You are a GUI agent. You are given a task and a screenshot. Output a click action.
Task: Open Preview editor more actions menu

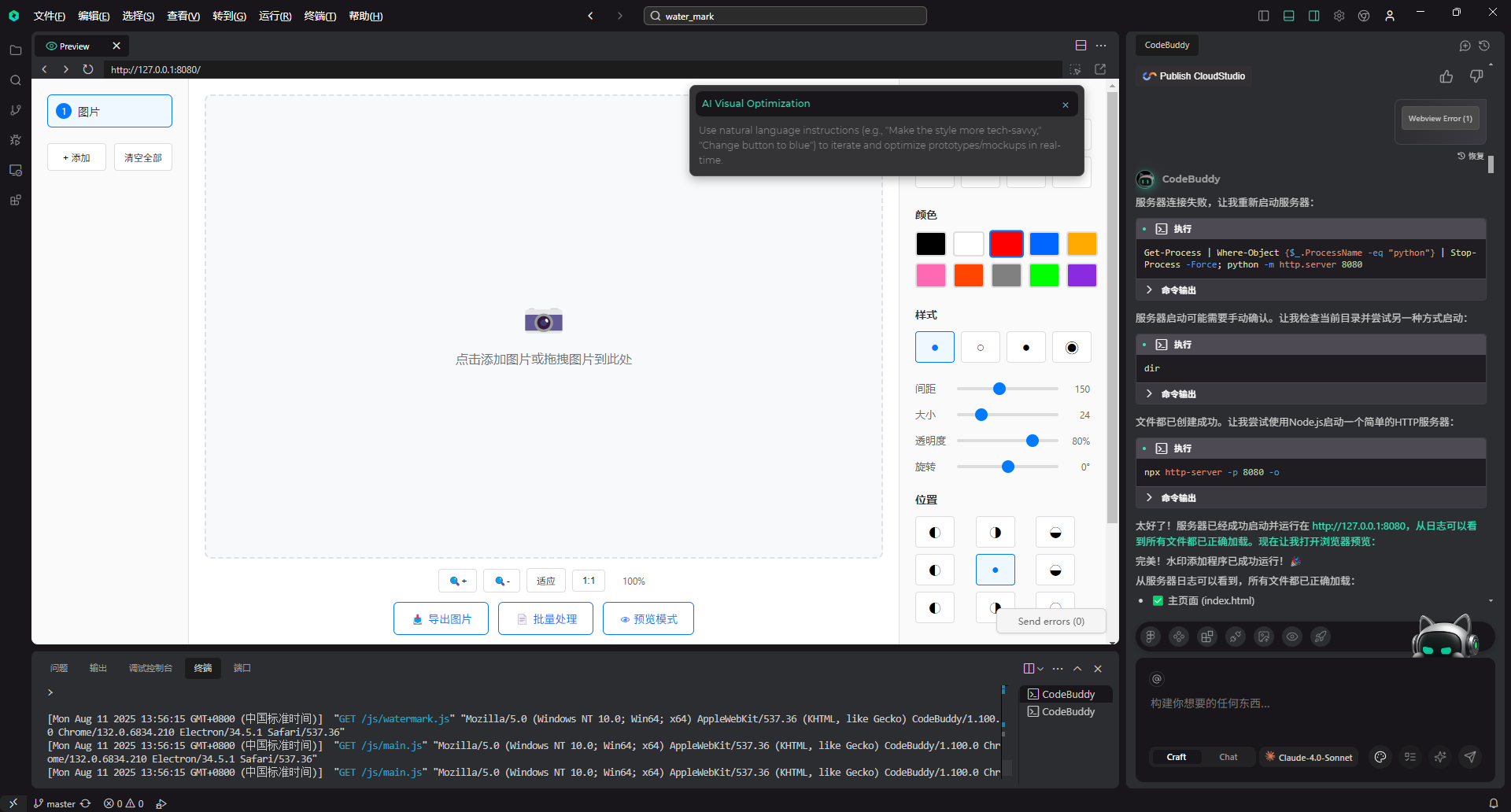[x=1101, y=46]
